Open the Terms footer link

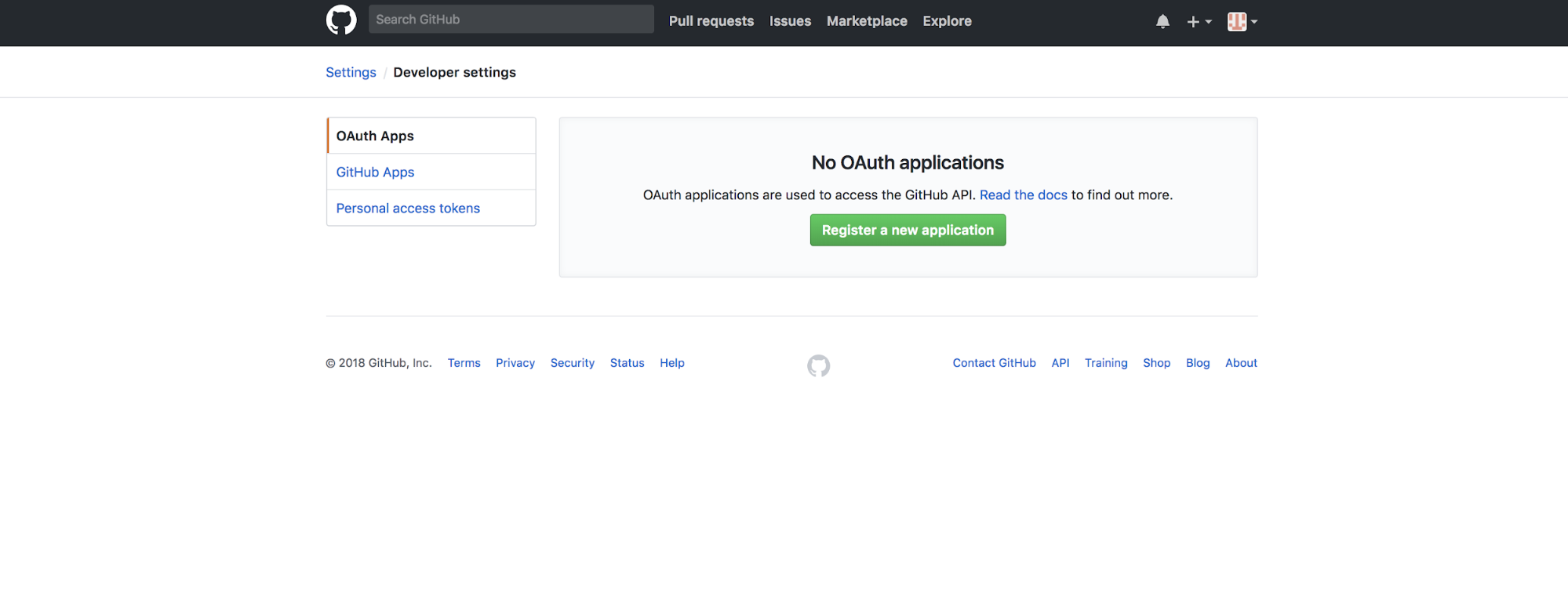[x=464, y=363]
